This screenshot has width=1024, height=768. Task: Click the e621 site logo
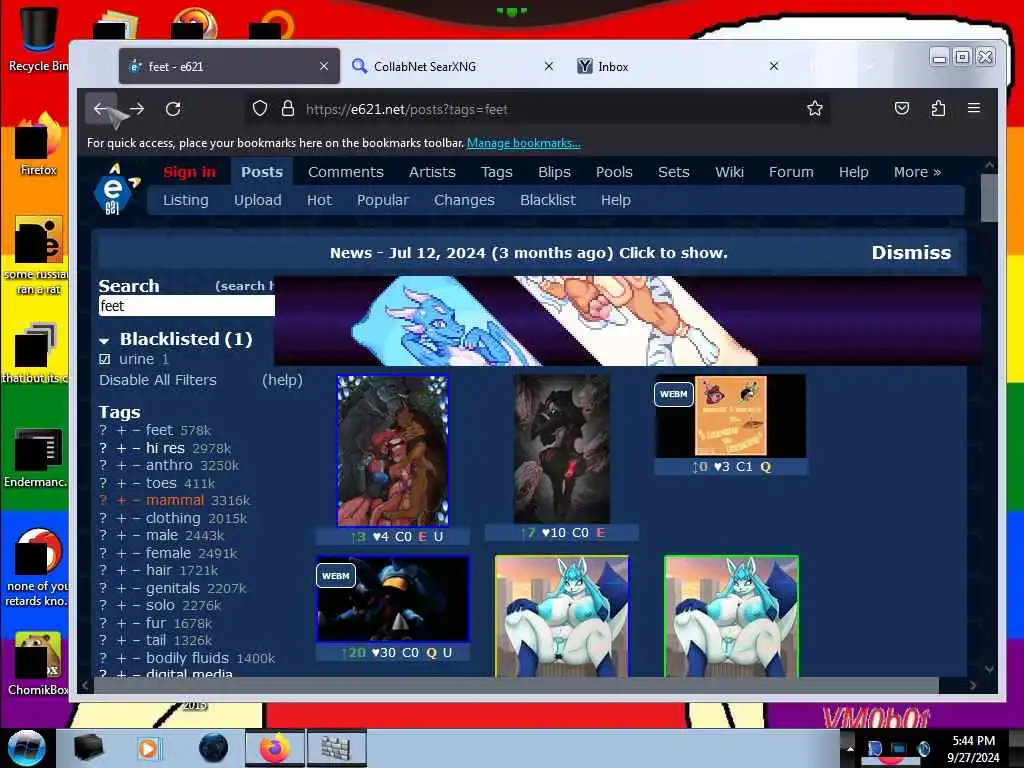click(116, 189)
